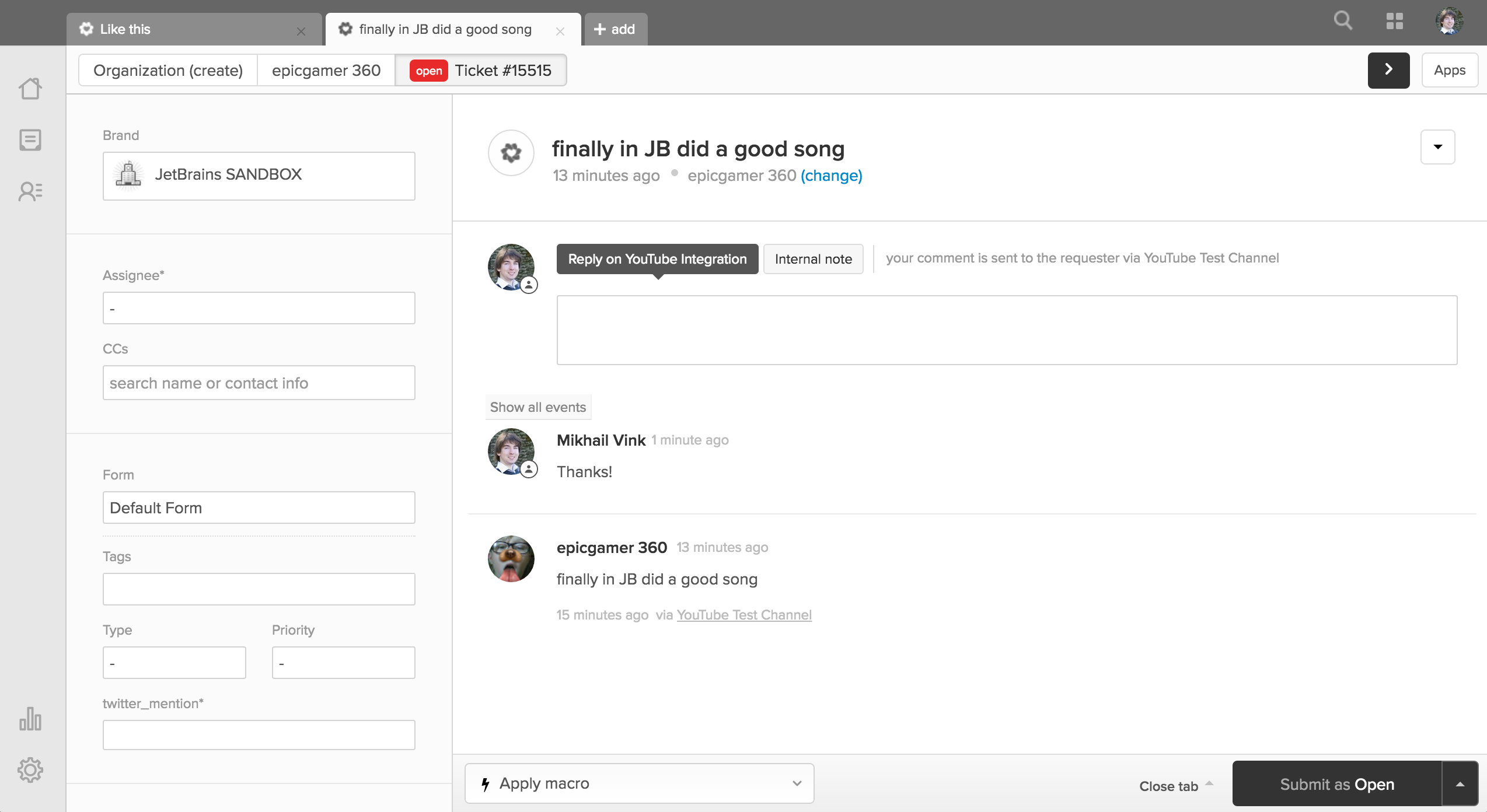Open the Customers list icon

(x=30, y=191)
